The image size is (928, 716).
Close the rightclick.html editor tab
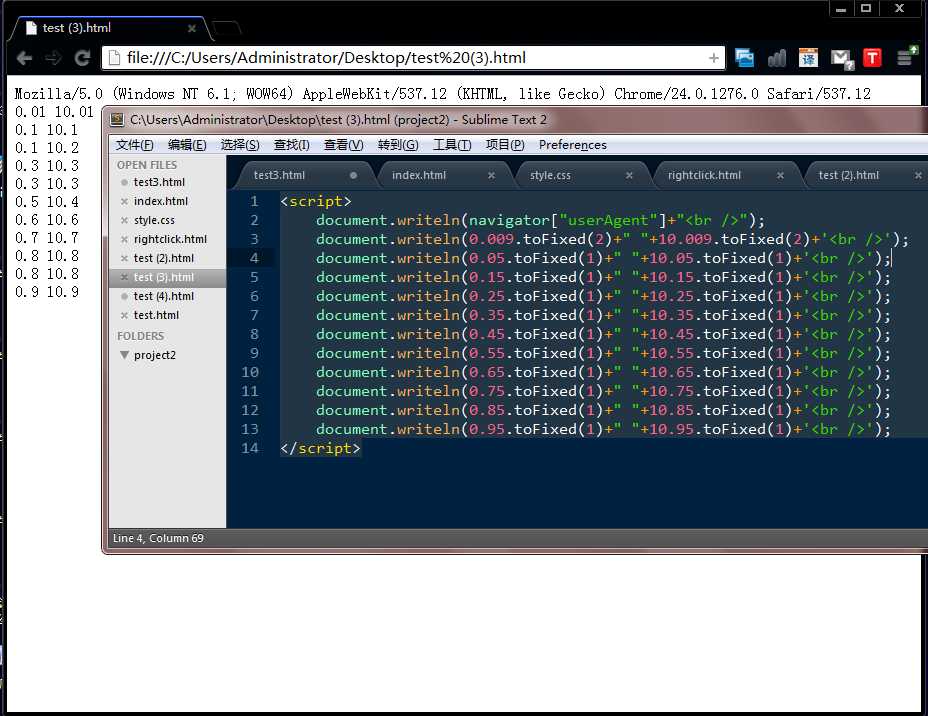(781, 175)
